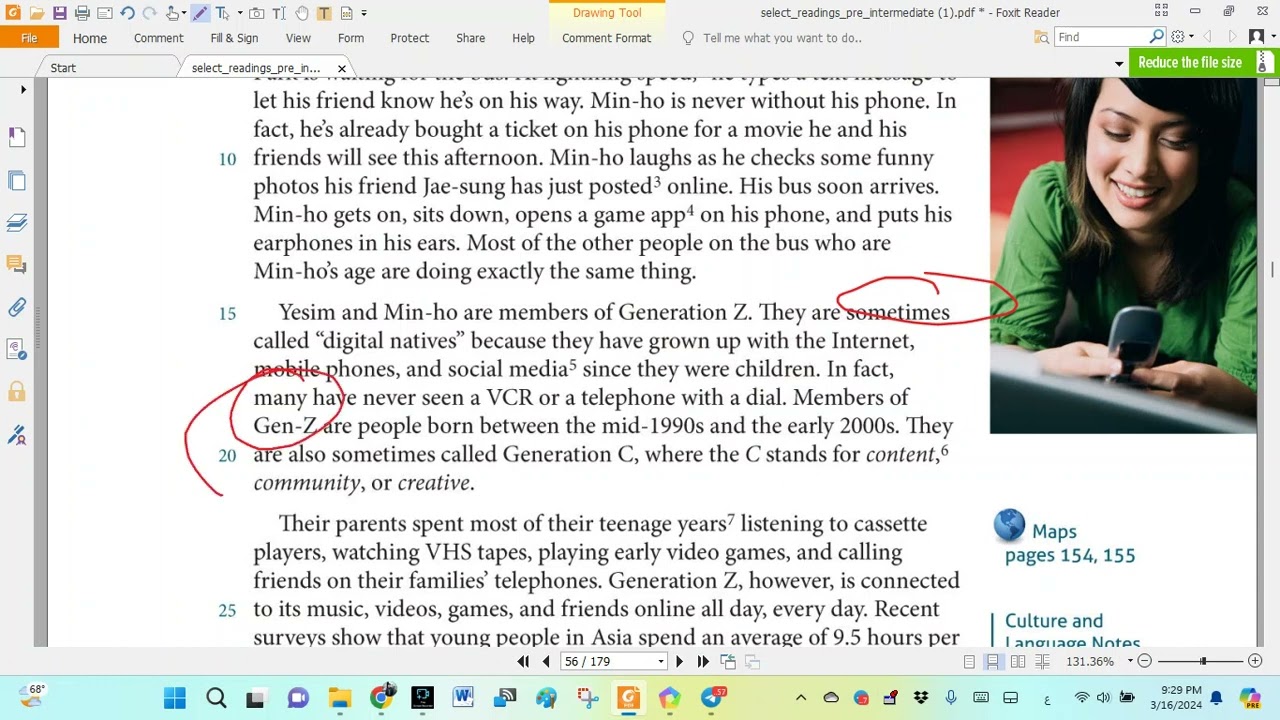
Task: Open File Explorer from the taskbar
Action: tap(340, 698)
